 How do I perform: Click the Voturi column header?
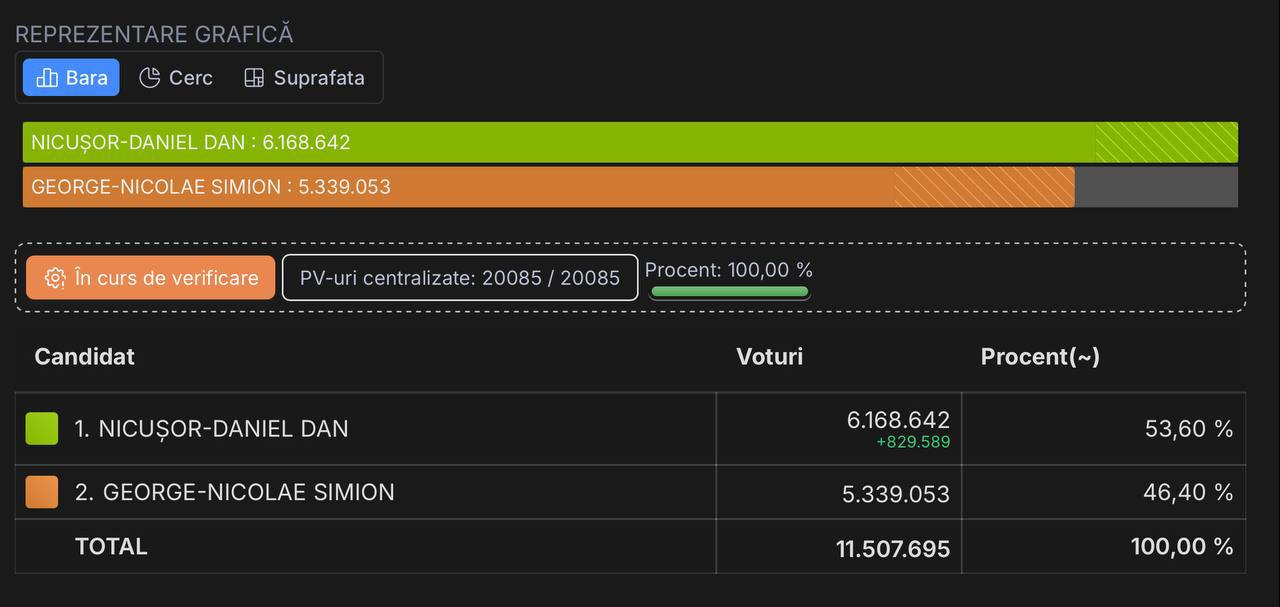click(769, 357)
